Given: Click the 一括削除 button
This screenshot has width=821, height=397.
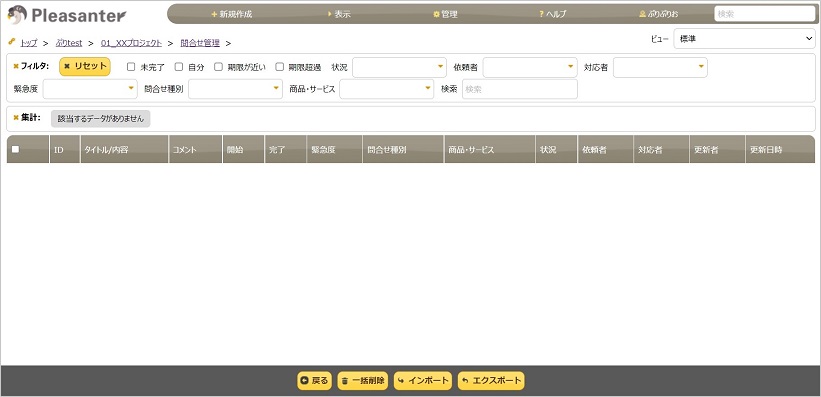Looking at the screenshot, I should (363, 381).
